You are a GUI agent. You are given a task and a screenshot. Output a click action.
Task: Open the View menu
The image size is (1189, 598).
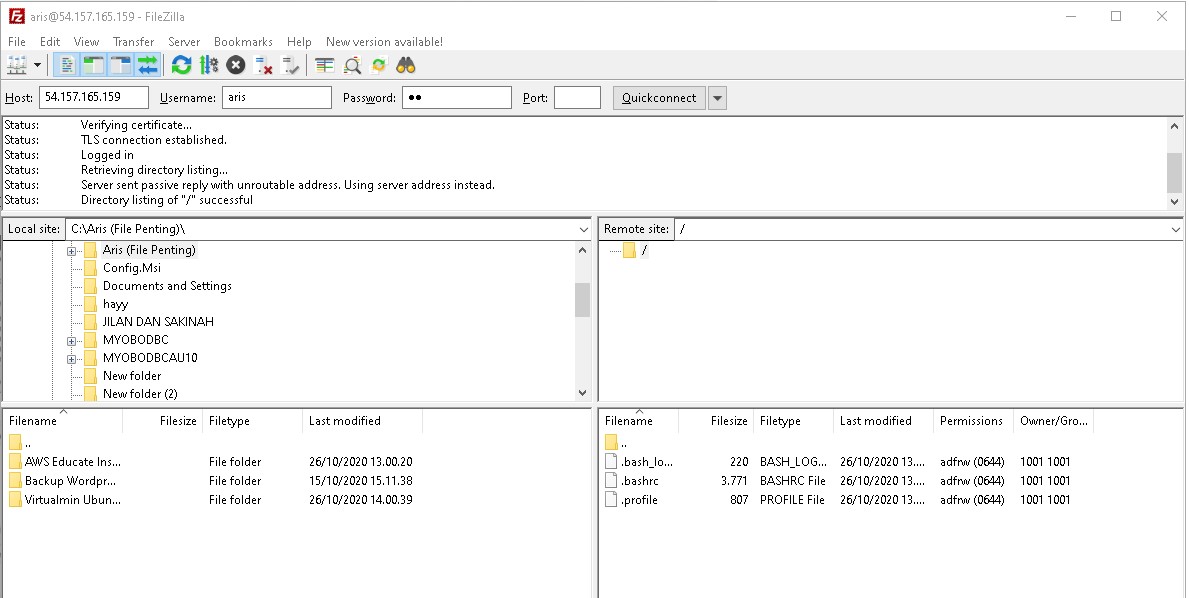86,42
